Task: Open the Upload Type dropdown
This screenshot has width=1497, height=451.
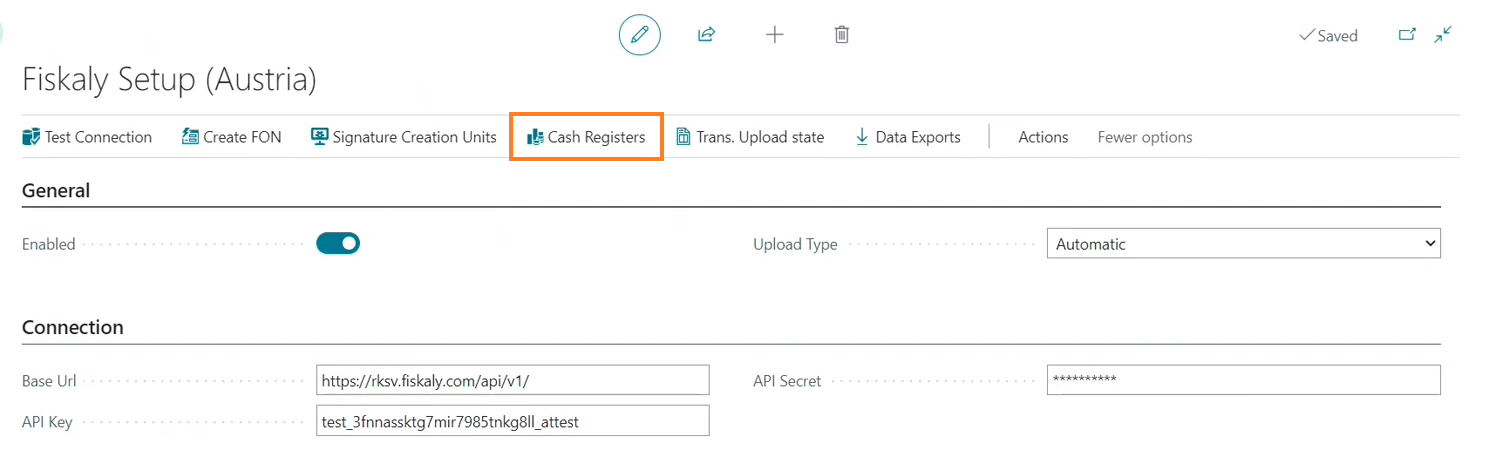Action: pos(1243,243)
